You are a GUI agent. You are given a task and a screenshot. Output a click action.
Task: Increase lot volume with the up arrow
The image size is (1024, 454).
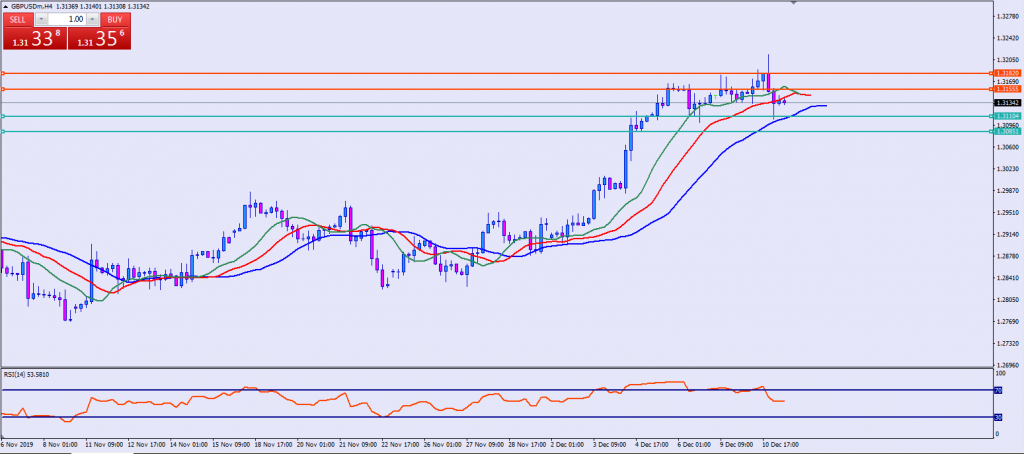pyautogui.click(x=91, y=19)
